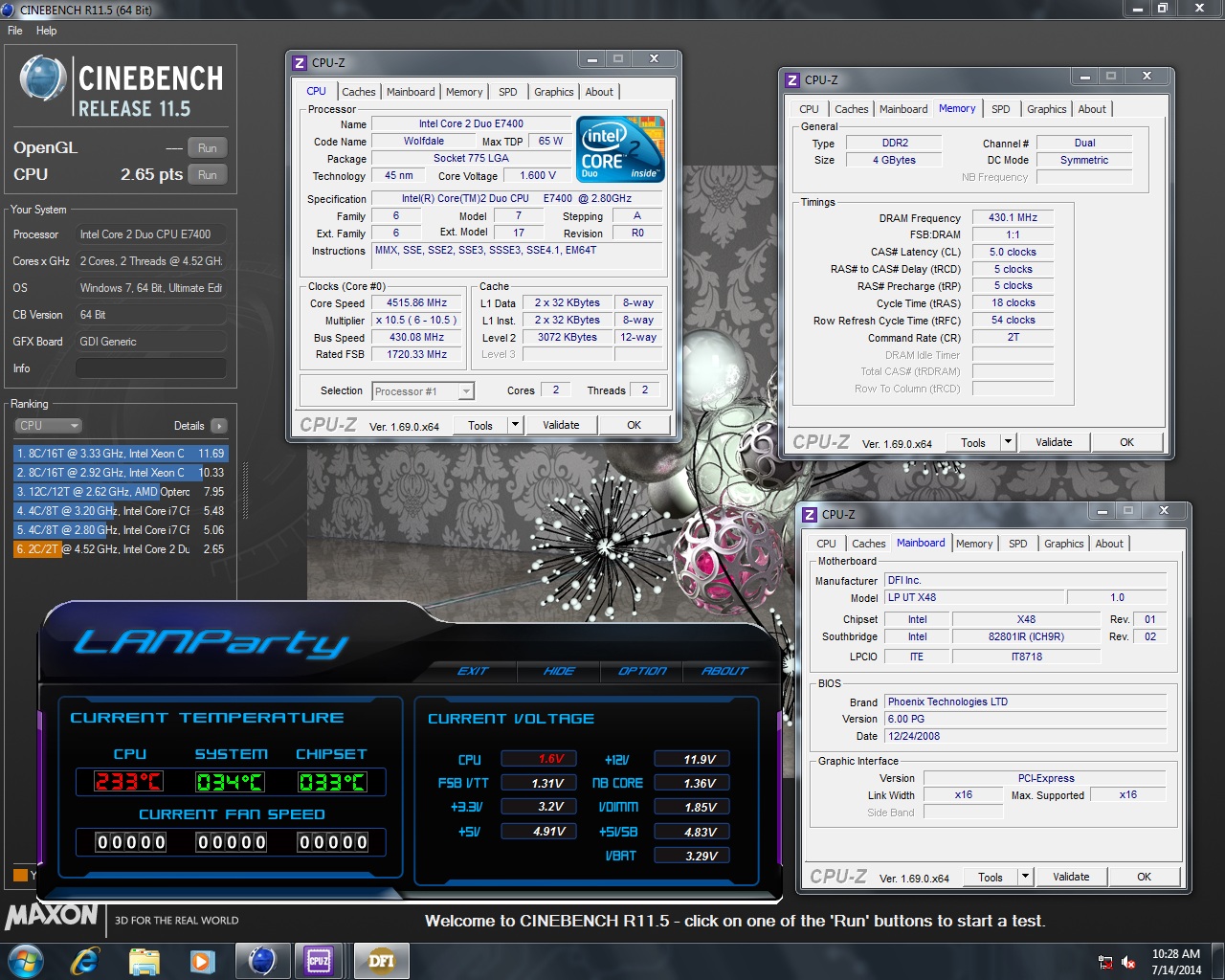Launch Windows Media Player from taskbar

pyautogui.click(x=202, y=961)
